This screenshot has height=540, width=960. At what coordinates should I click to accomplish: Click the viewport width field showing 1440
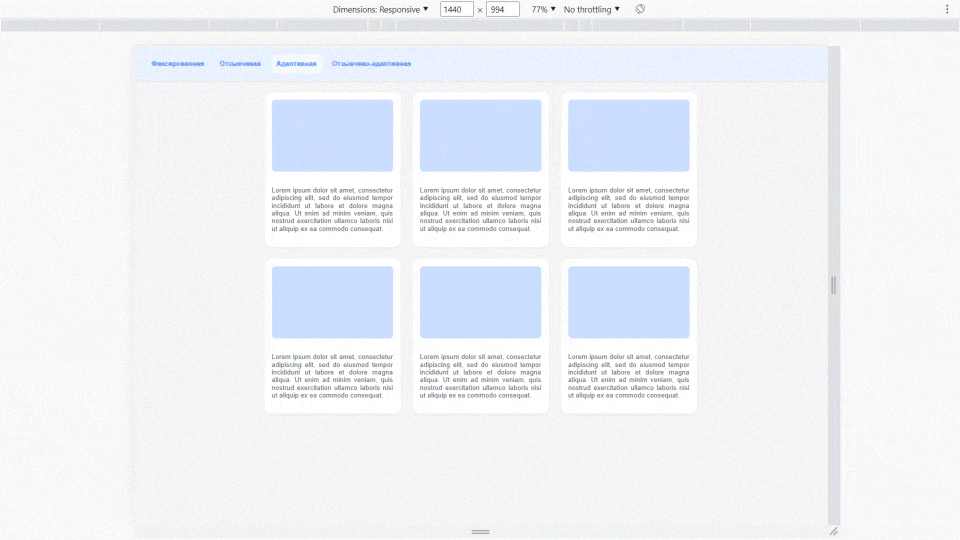(457, 9)
